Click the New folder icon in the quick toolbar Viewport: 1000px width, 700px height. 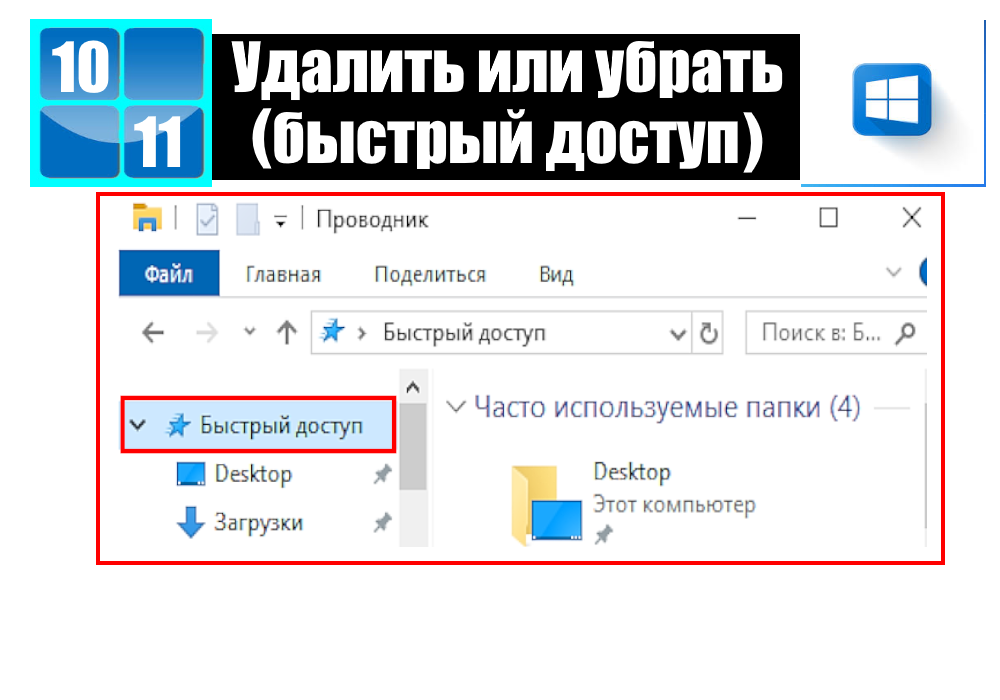(247, 219)
